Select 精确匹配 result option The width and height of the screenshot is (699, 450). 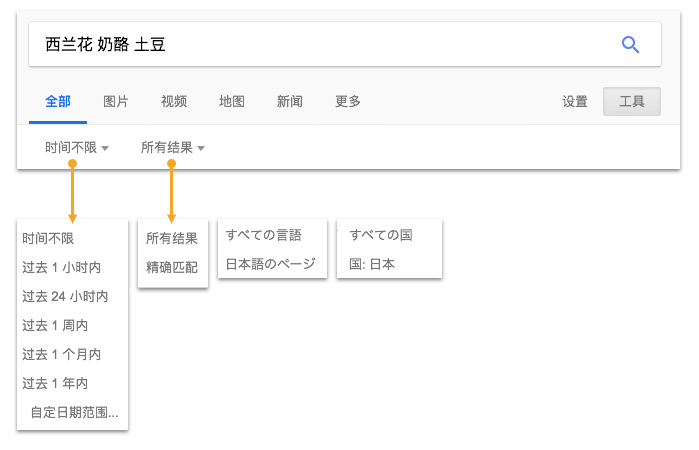172,268
